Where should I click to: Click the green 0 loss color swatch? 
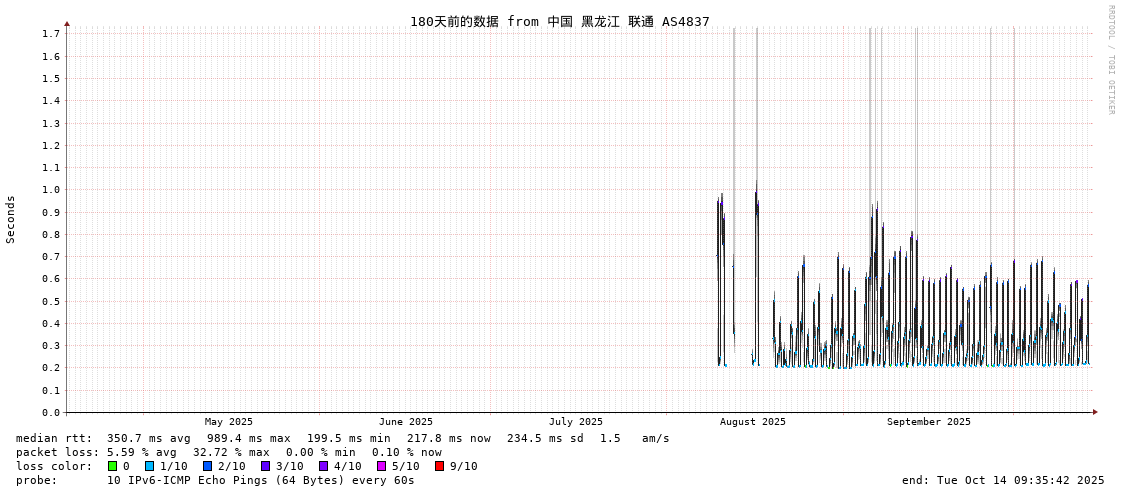112,466
